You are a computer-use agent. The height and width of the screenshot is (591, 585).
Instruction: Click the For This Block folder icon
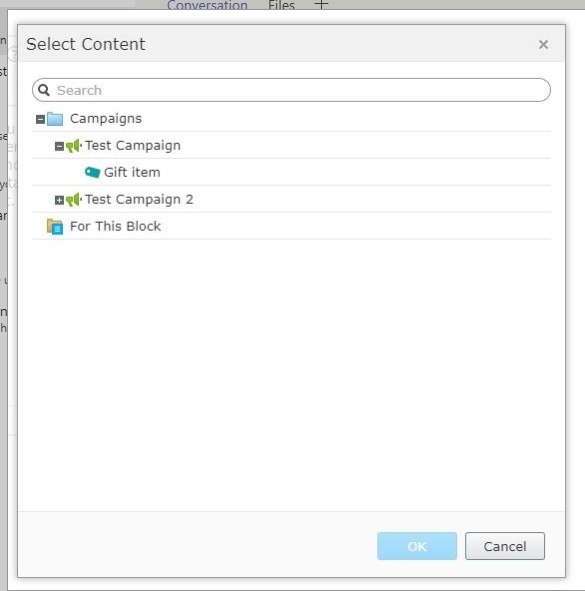coord(55,227)
